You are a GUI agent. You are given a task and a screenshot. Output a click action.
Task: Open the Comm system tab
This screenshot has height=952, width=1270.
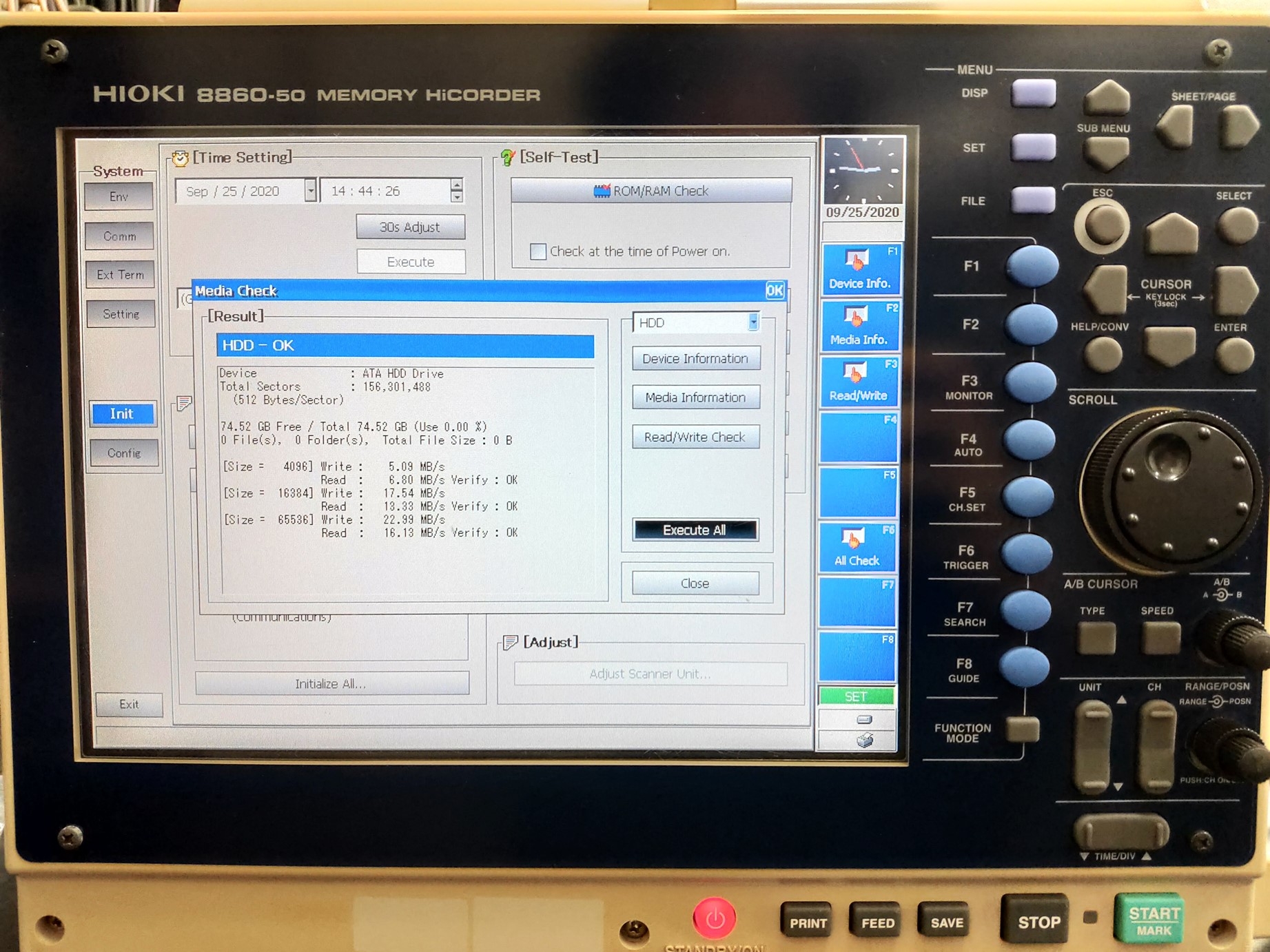[x=120, y=236]
